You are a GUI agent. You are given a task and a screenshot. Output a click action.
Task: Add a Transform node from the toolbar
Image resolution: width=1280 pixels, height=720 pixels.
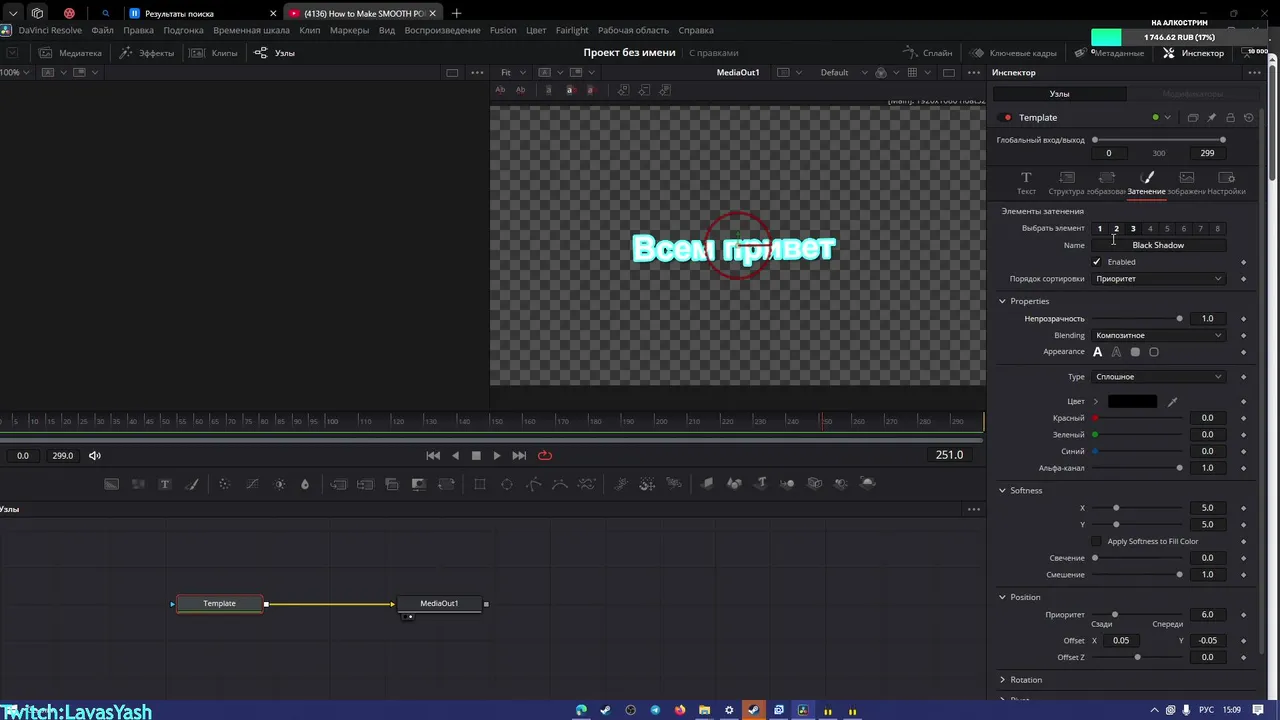click(446, 484)
